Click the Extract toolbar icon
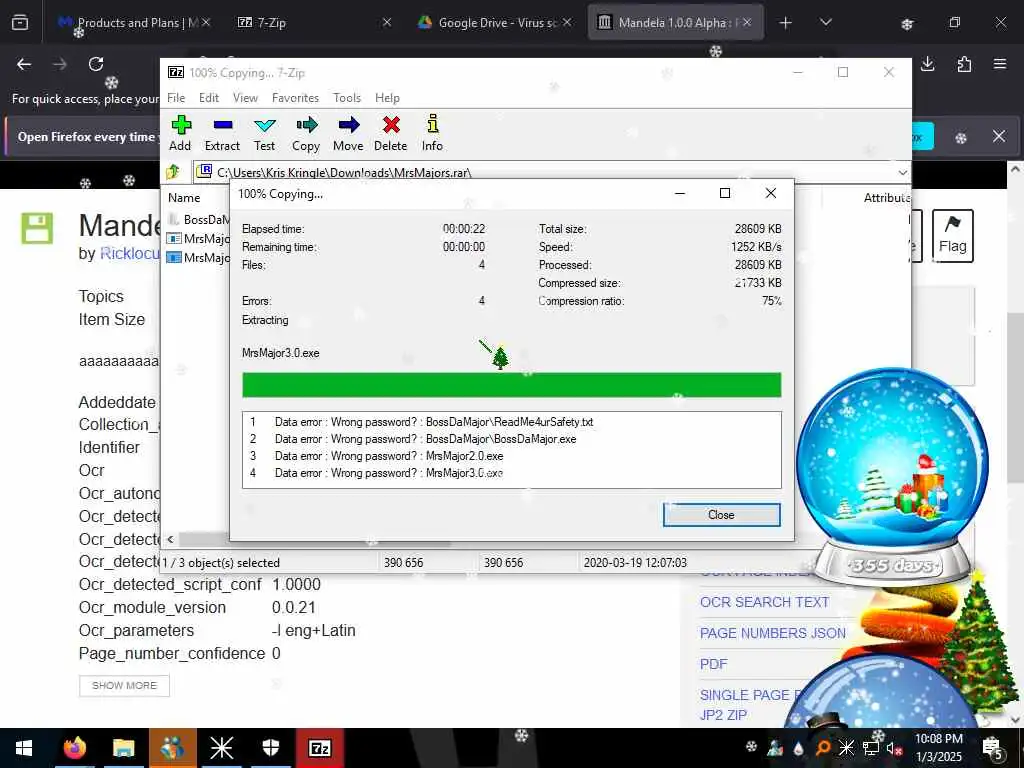 point(222,133)
